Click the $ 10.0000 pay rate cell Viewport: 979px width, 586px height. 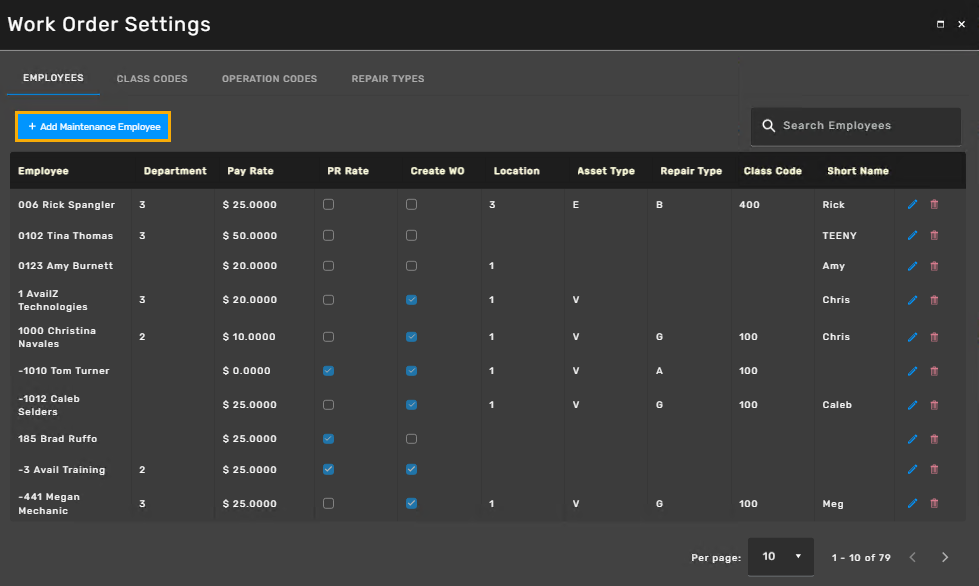click(x=249, y=337)
